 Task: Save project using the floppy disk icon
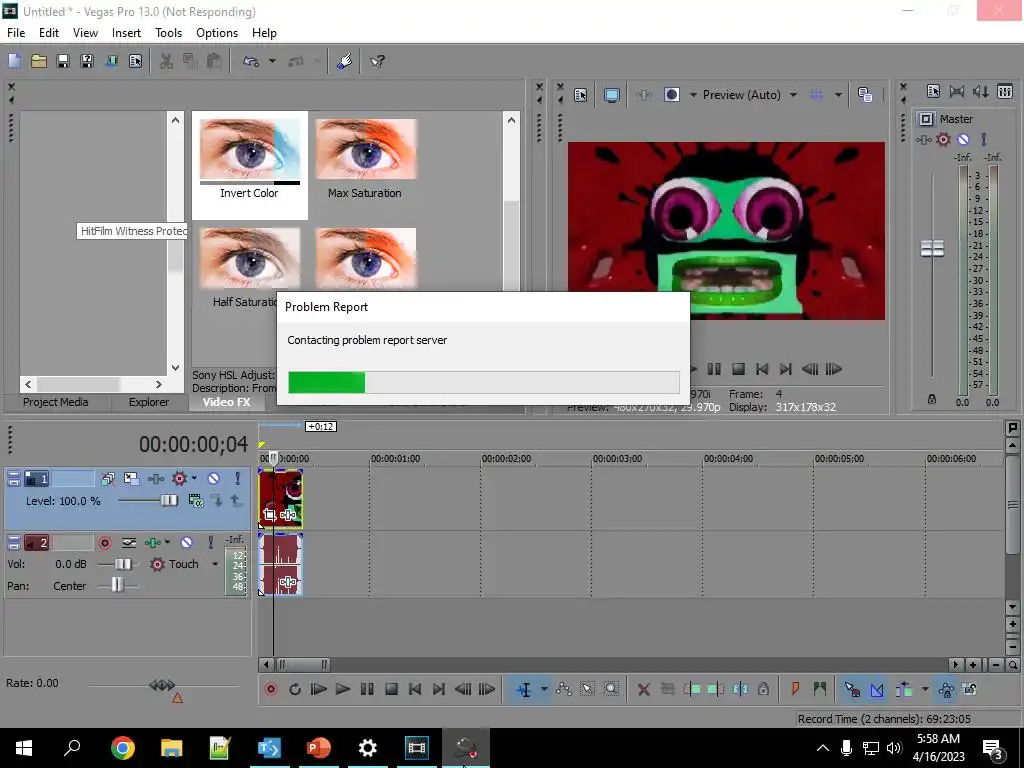(x=63, y=61)
